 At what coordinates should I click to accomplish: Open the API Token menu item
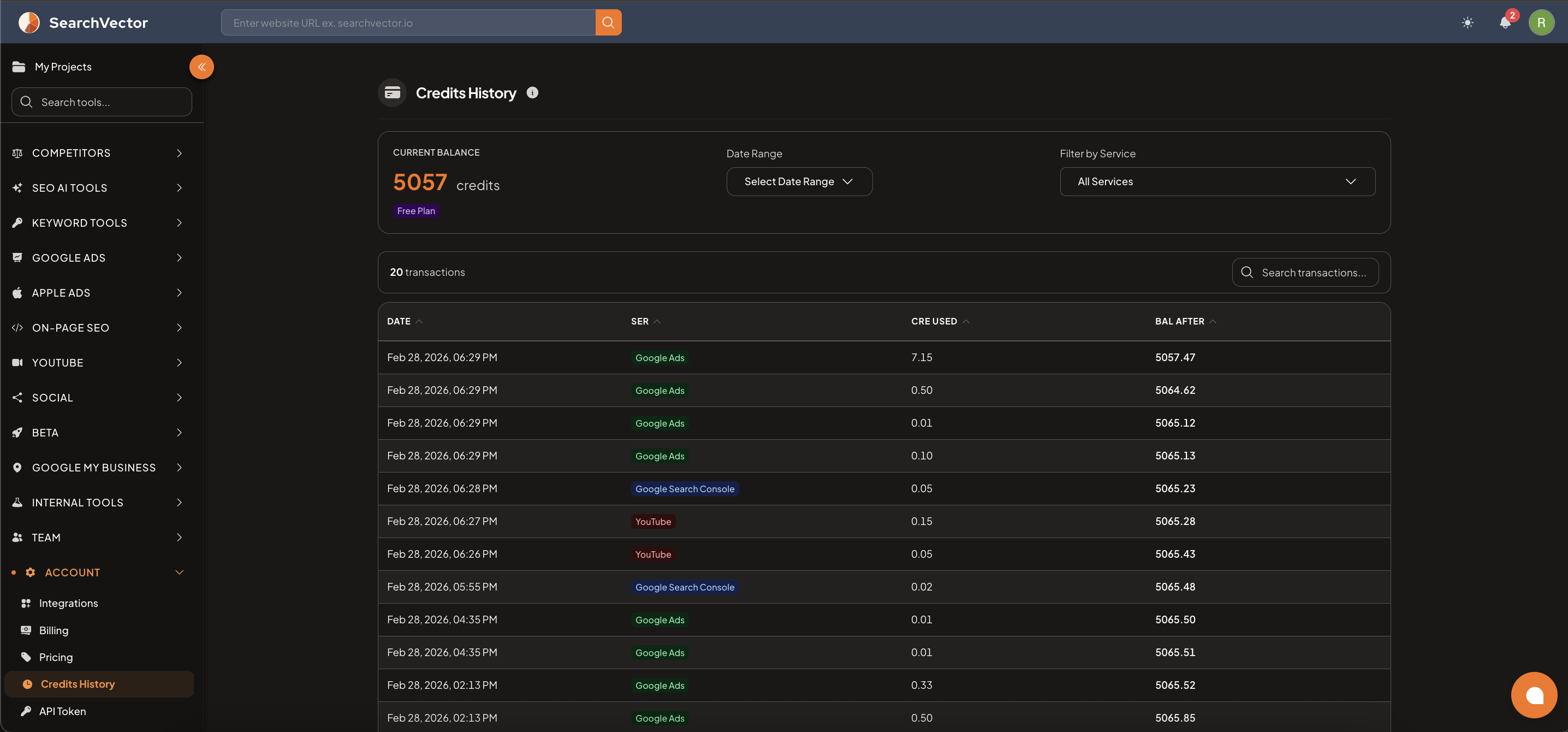point(62,711)
